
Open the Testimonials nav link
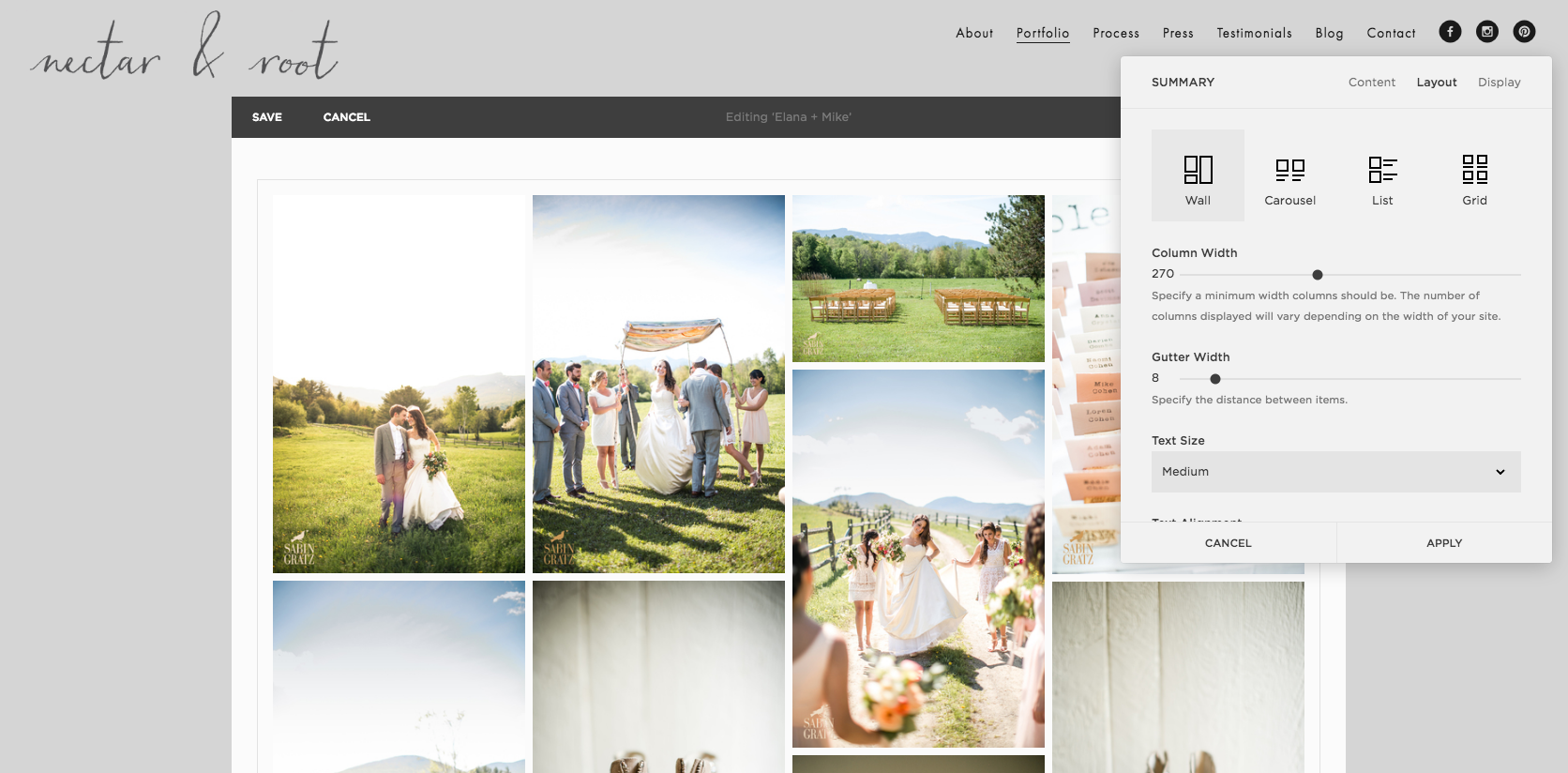[x=1254, y=33]
